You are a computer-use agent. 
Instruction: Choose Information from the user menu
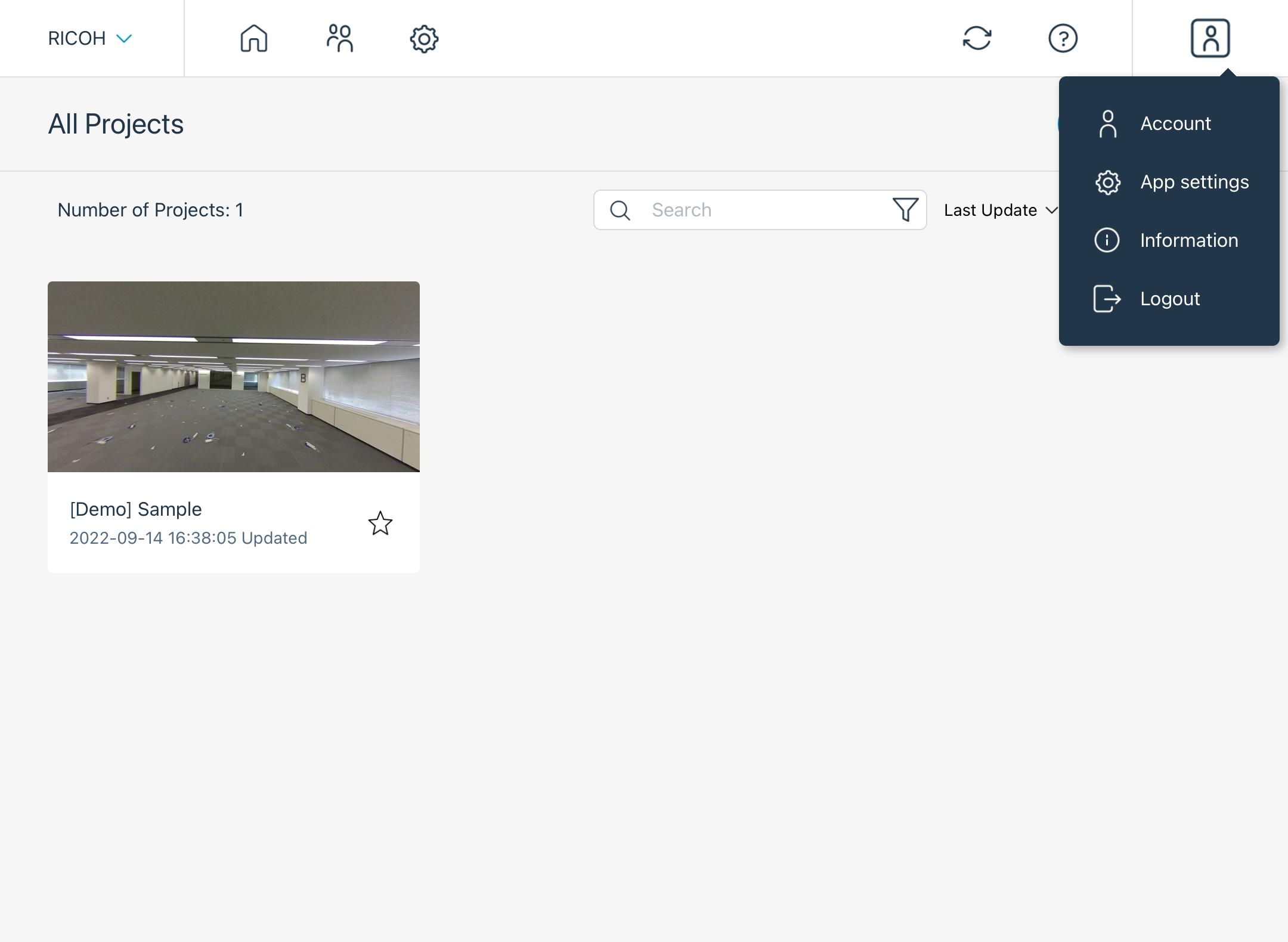[1188, 240]
